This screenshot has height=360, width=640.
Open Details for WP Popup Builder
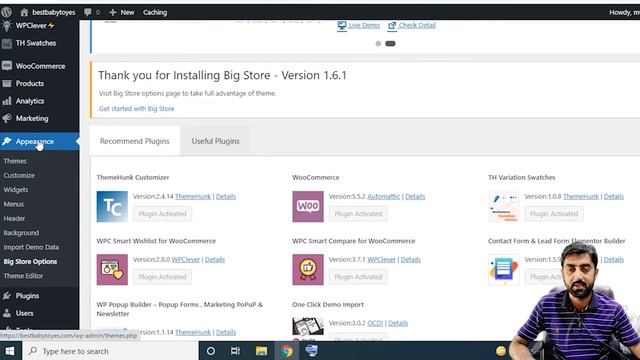[226, 332]
